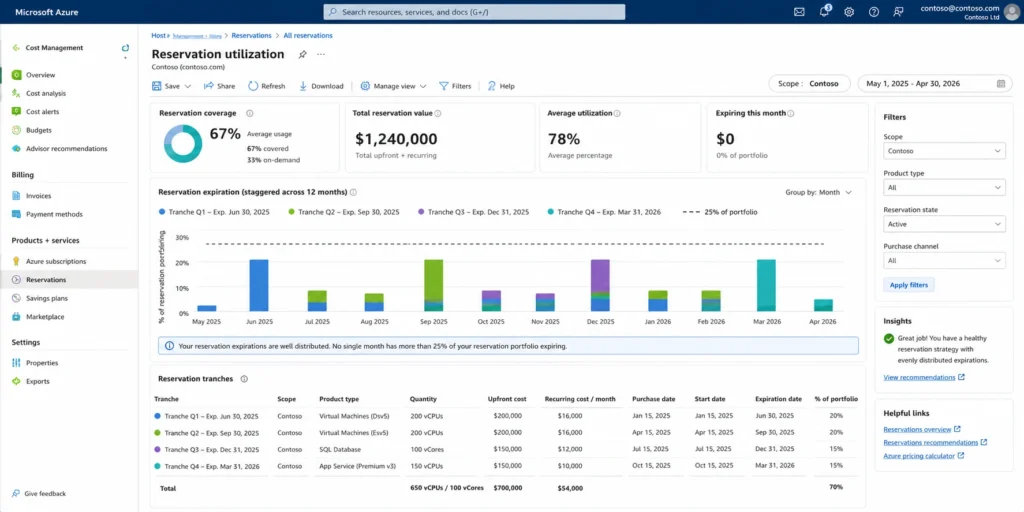Expand the Save dropdown chevron
The width and height of the screenshot is (1024, 512).
click(187, 86)
